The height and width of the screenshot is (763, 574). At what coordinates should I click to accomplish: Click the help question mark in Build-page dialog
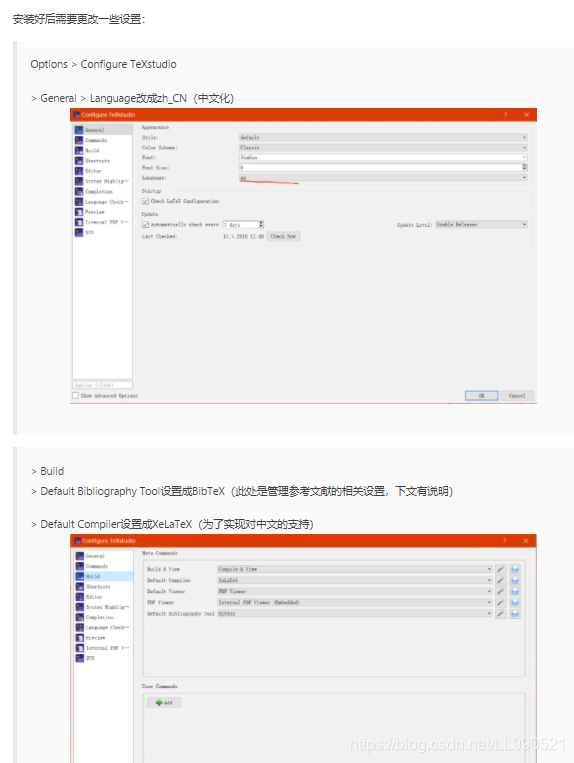click(505, 541)
